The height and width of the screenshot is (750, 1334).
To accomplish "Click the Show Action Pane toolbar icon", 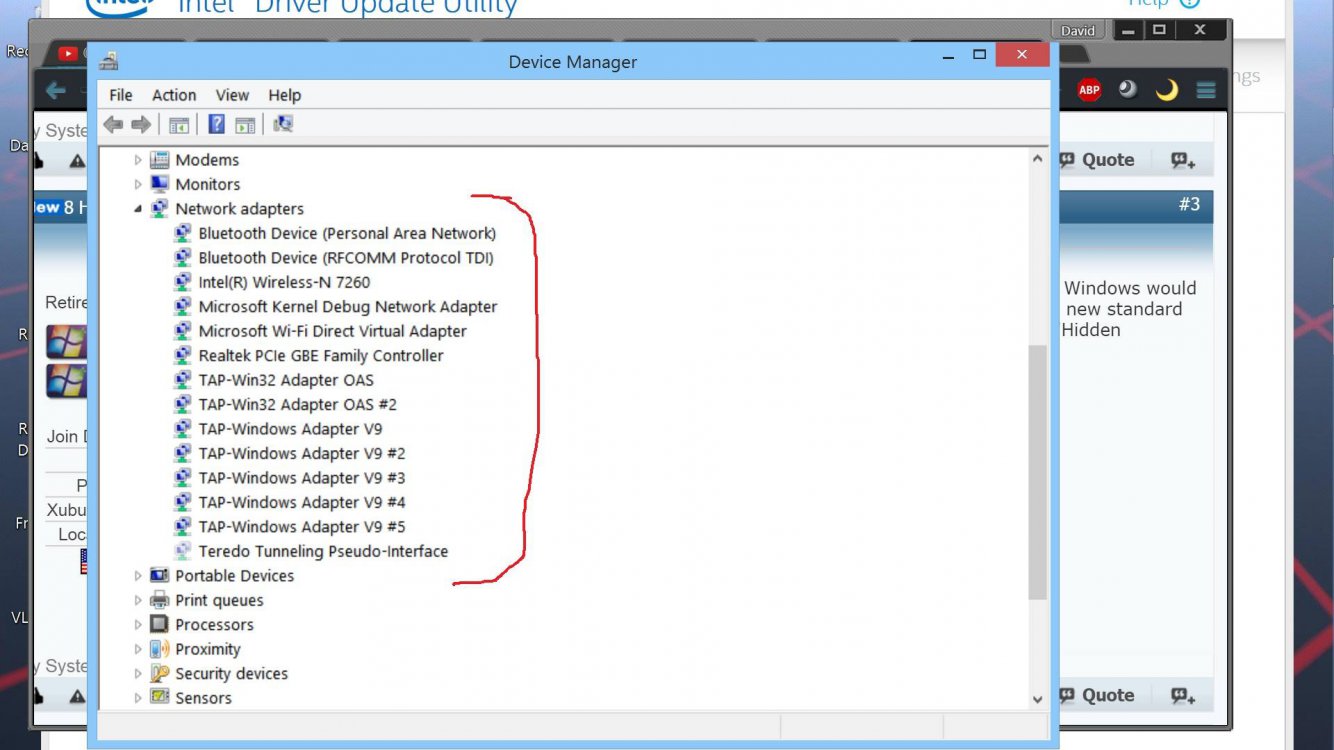I will point(244,124).
